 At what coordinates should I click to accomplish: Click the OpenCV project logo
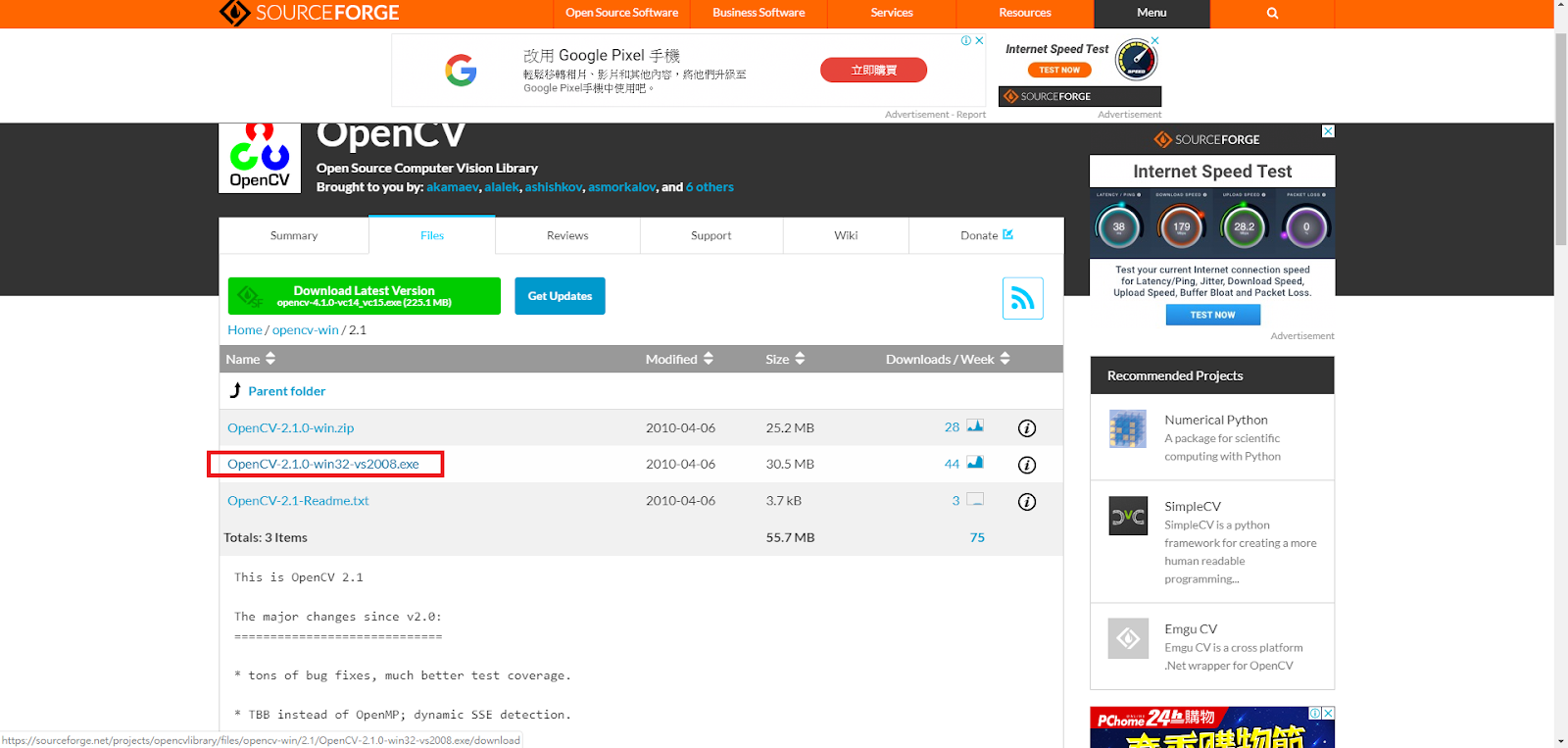[x=260, y=158]
